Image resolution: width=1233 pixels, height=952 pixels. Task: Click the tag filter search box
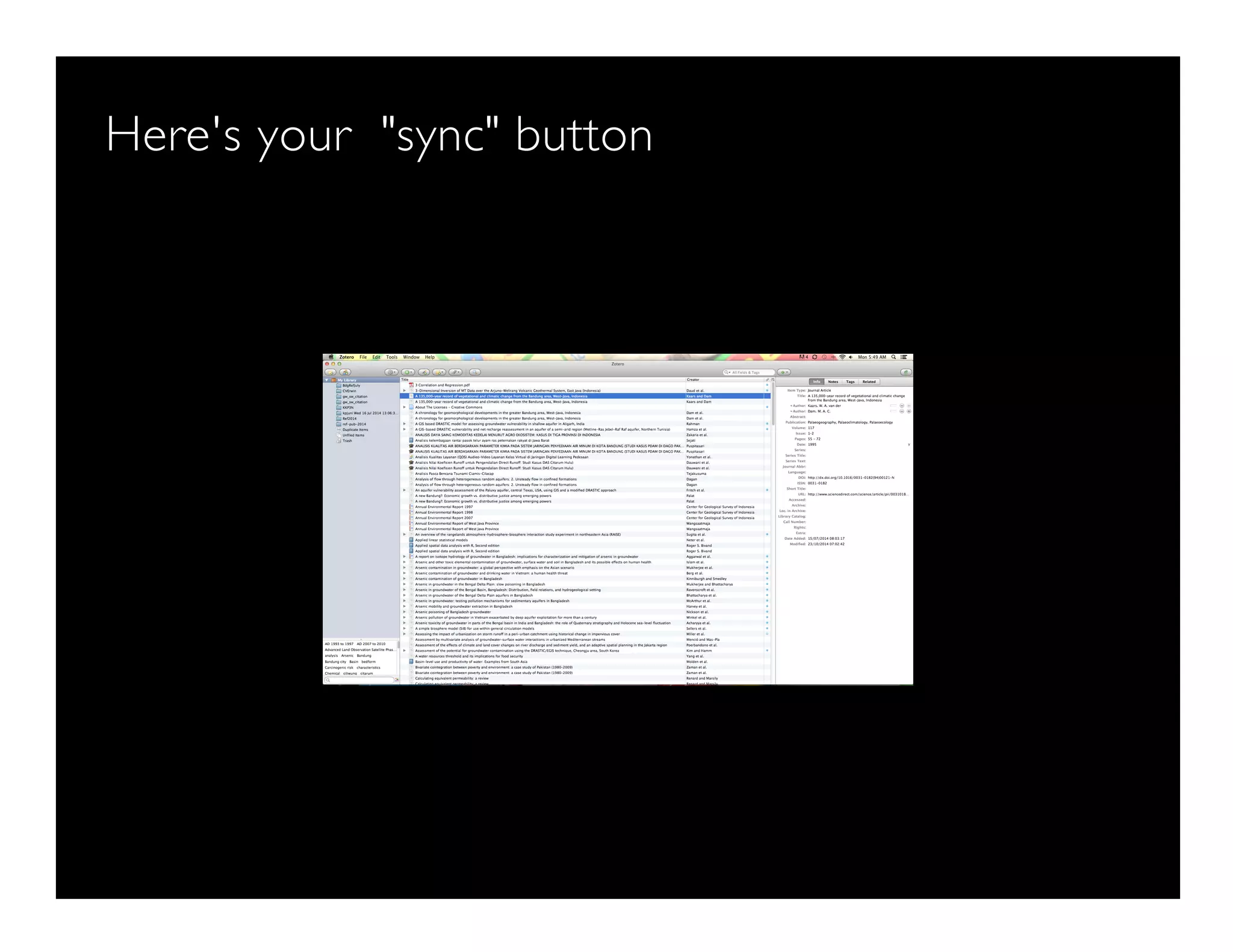pyautogui.click(x=359, y=680)
